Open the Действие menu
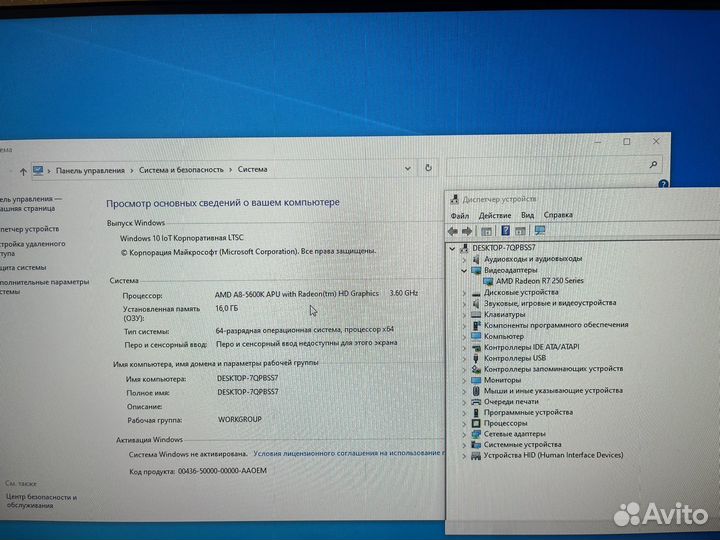The image size is (720, 540). [494, 215]
